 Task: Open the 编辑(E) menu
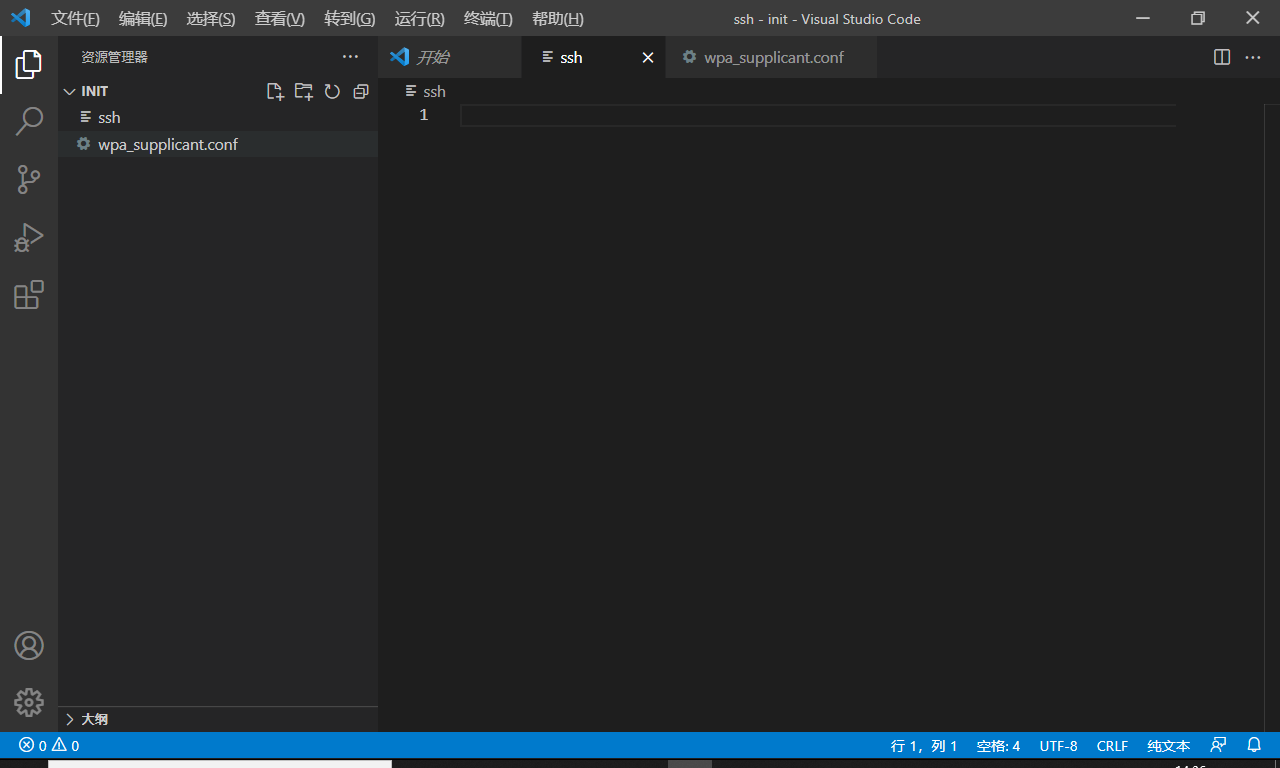143,19
